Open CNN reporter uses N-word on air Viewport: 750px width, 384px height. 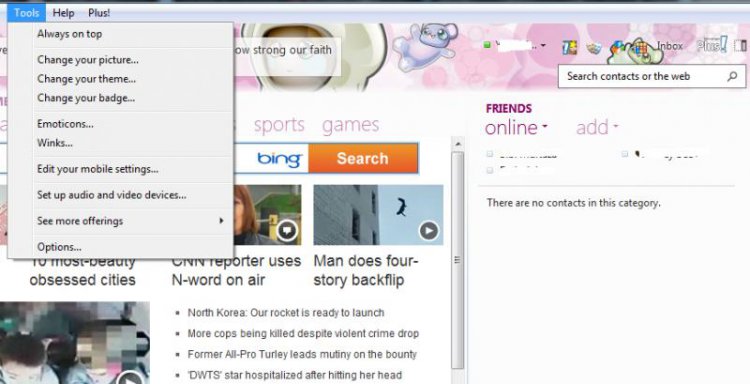(236, 271)
